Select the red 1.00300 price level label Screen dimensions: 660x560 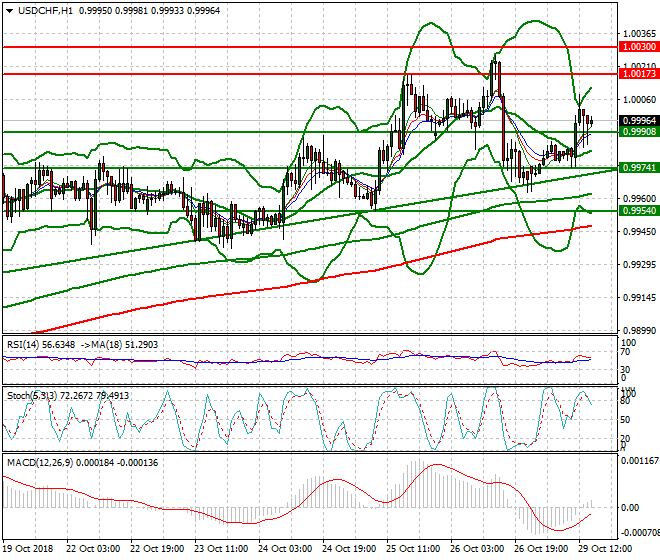coord(639,47)
